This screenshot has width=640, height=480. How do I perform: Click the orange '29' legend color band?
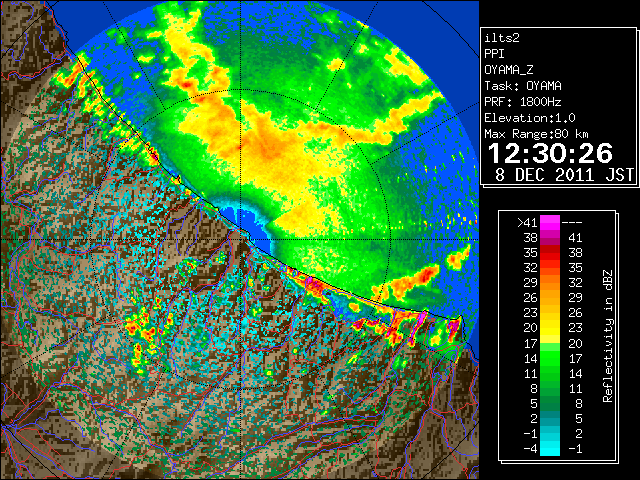coord(550,283)
